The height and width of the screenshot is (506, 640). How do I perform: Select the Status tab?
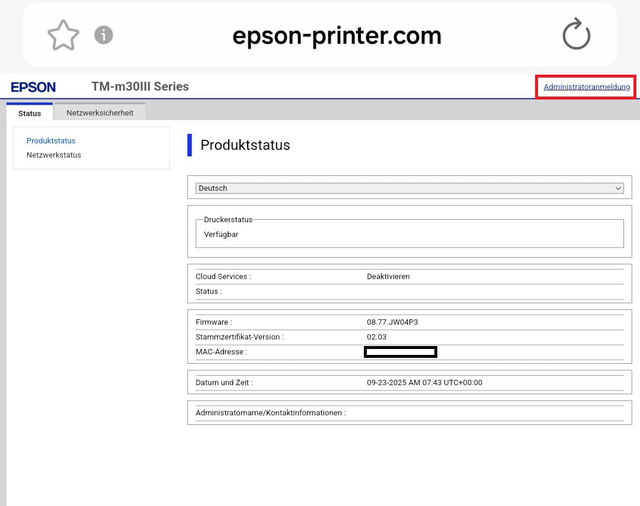tap(30, 113)
